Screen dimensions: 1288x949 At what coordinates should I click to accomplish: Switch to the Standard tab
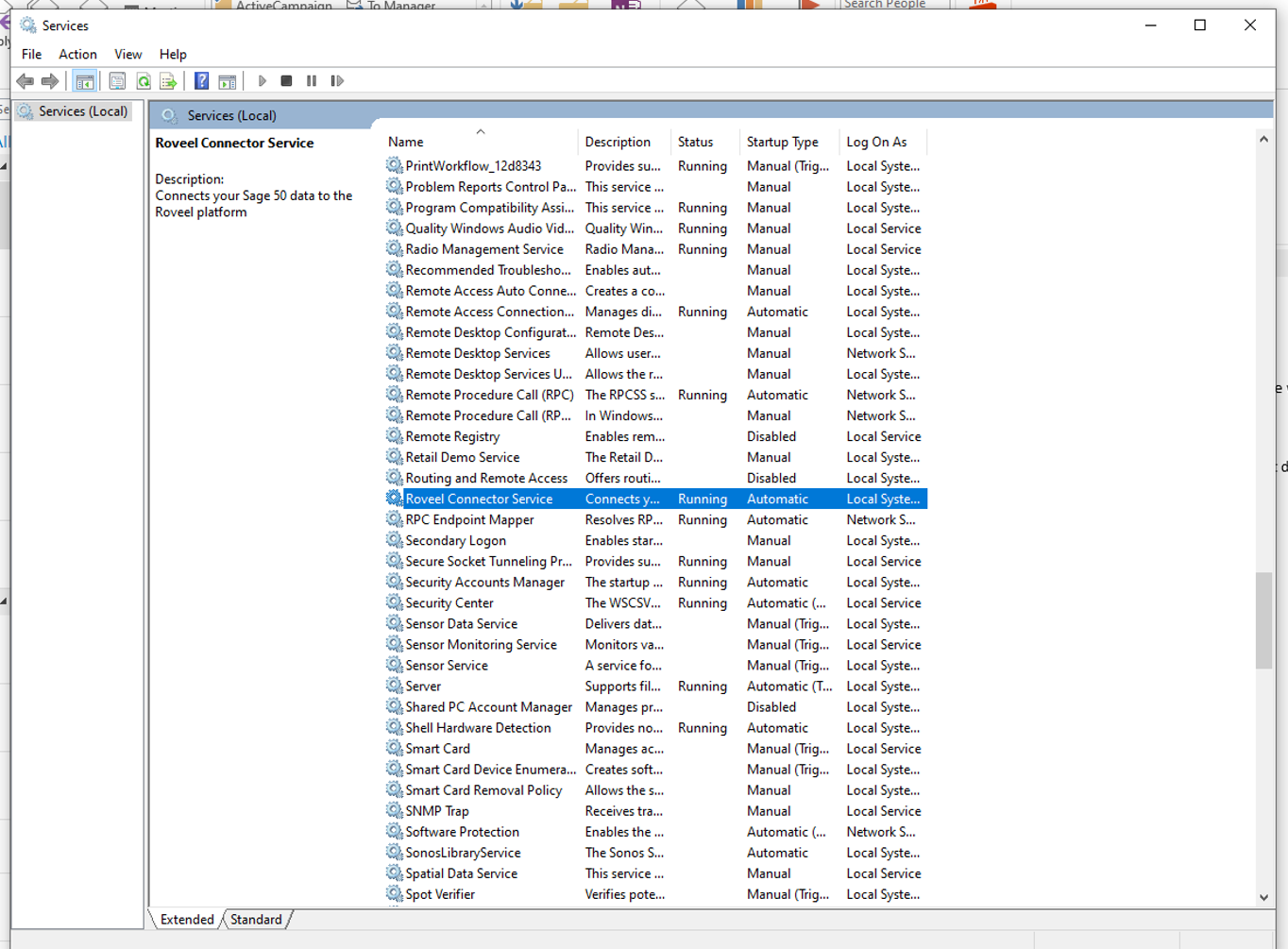pyautogui.click(x=256, y=919)
